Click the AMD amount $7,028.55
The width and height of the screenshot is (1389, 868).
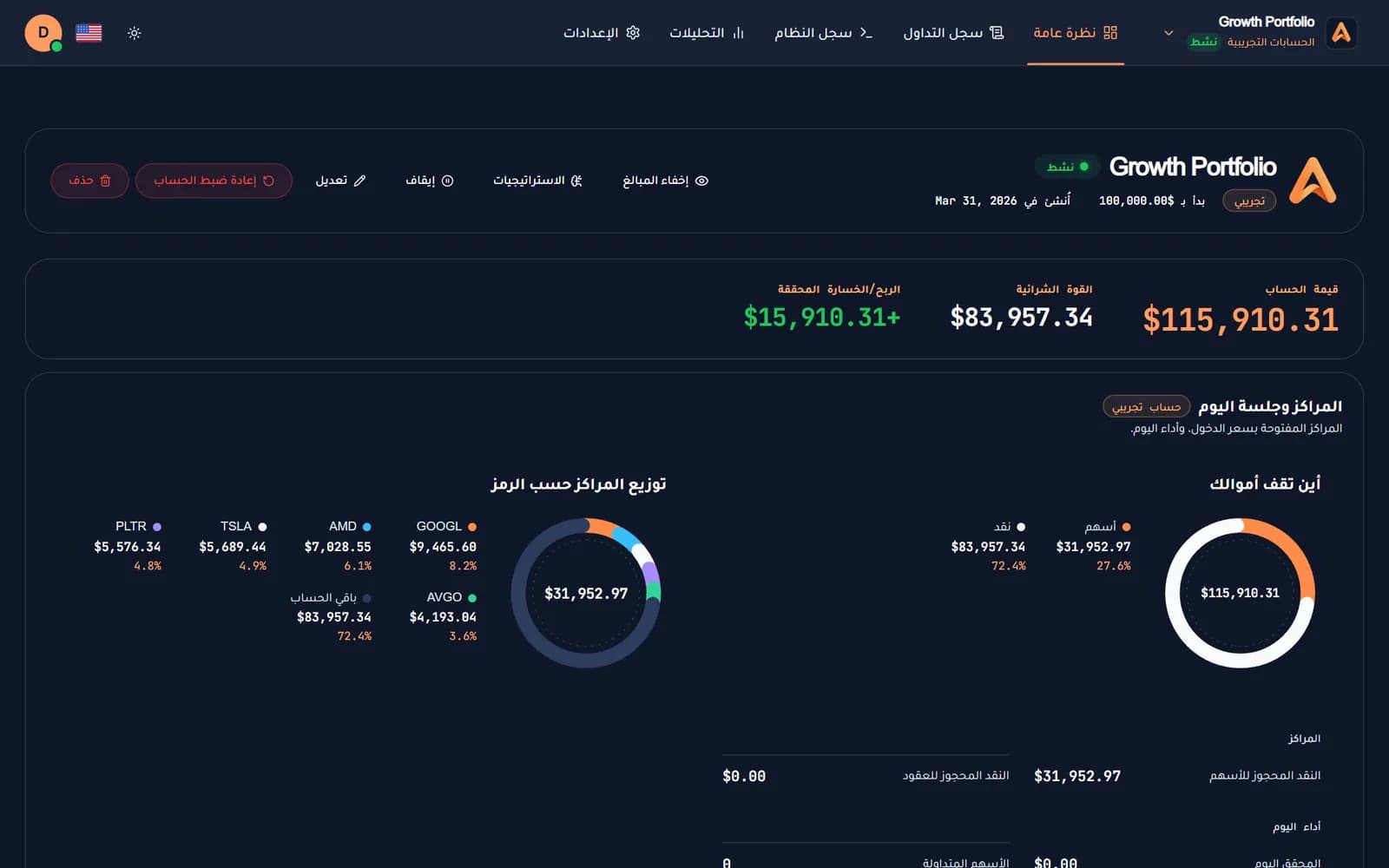coord(338,547)
